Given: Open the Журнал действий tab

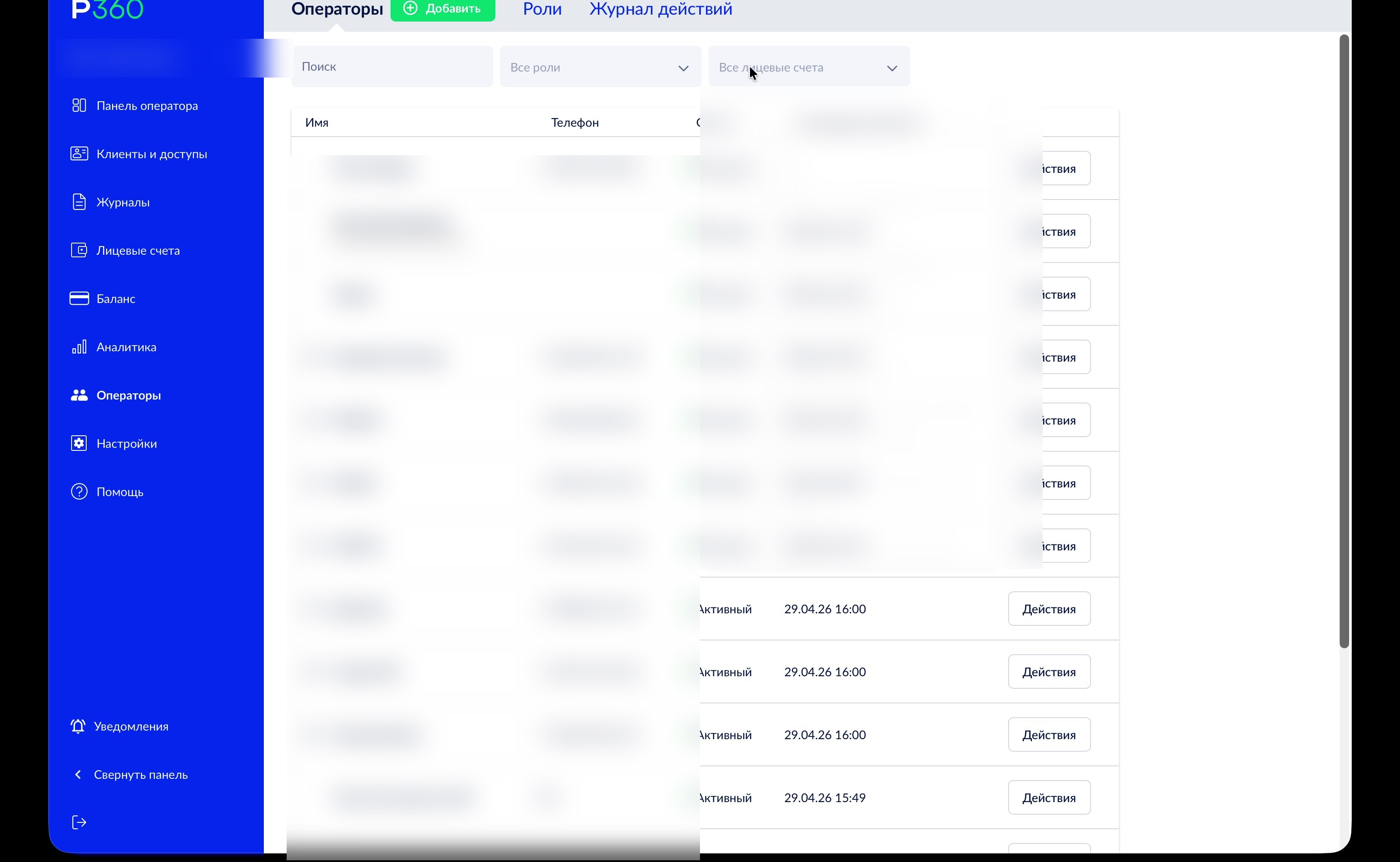Looking at the screenshot, I should click(x=661, y=9).
